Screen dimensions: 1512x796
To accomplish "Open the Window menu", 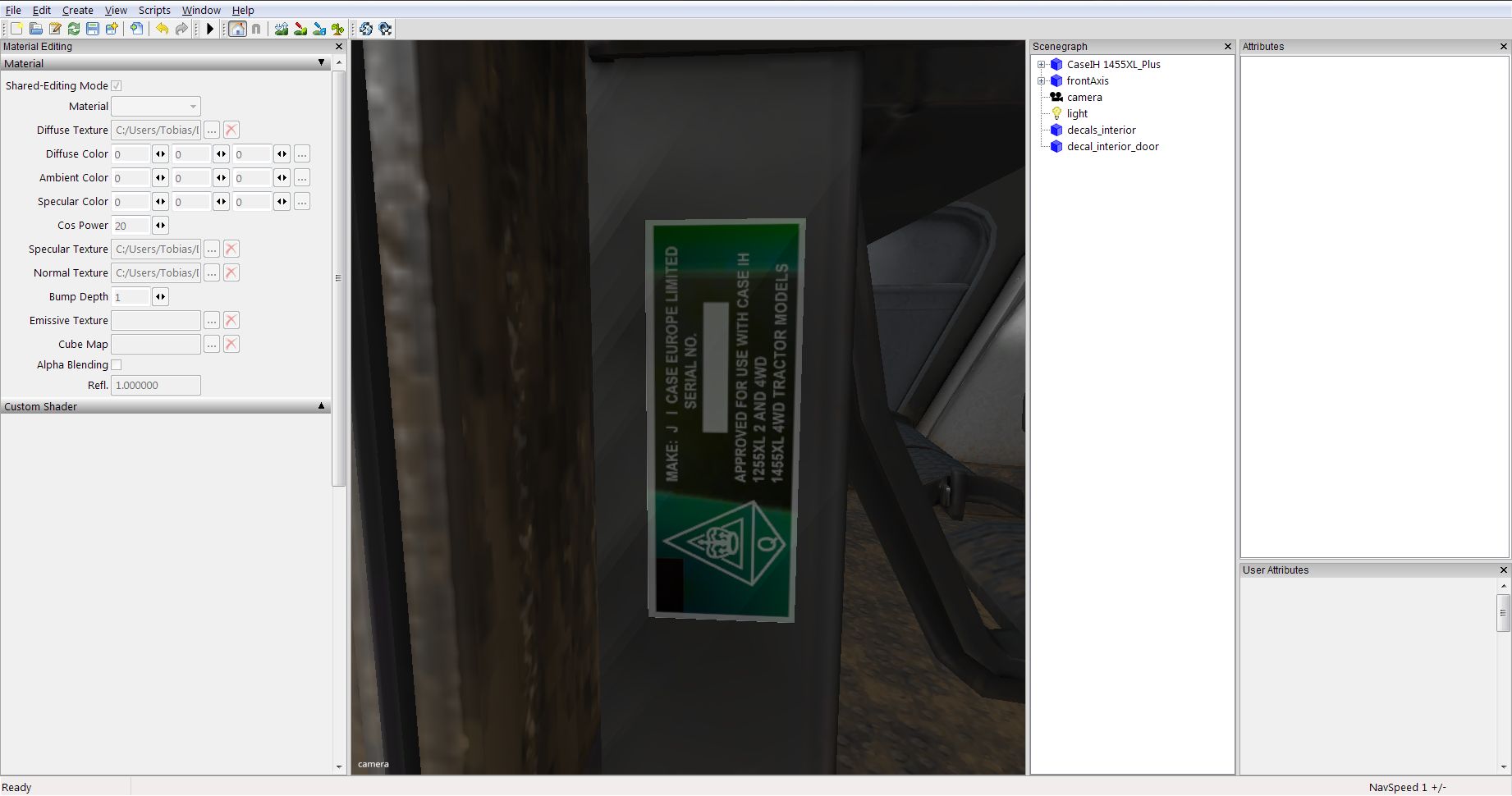I will (201, 10).
